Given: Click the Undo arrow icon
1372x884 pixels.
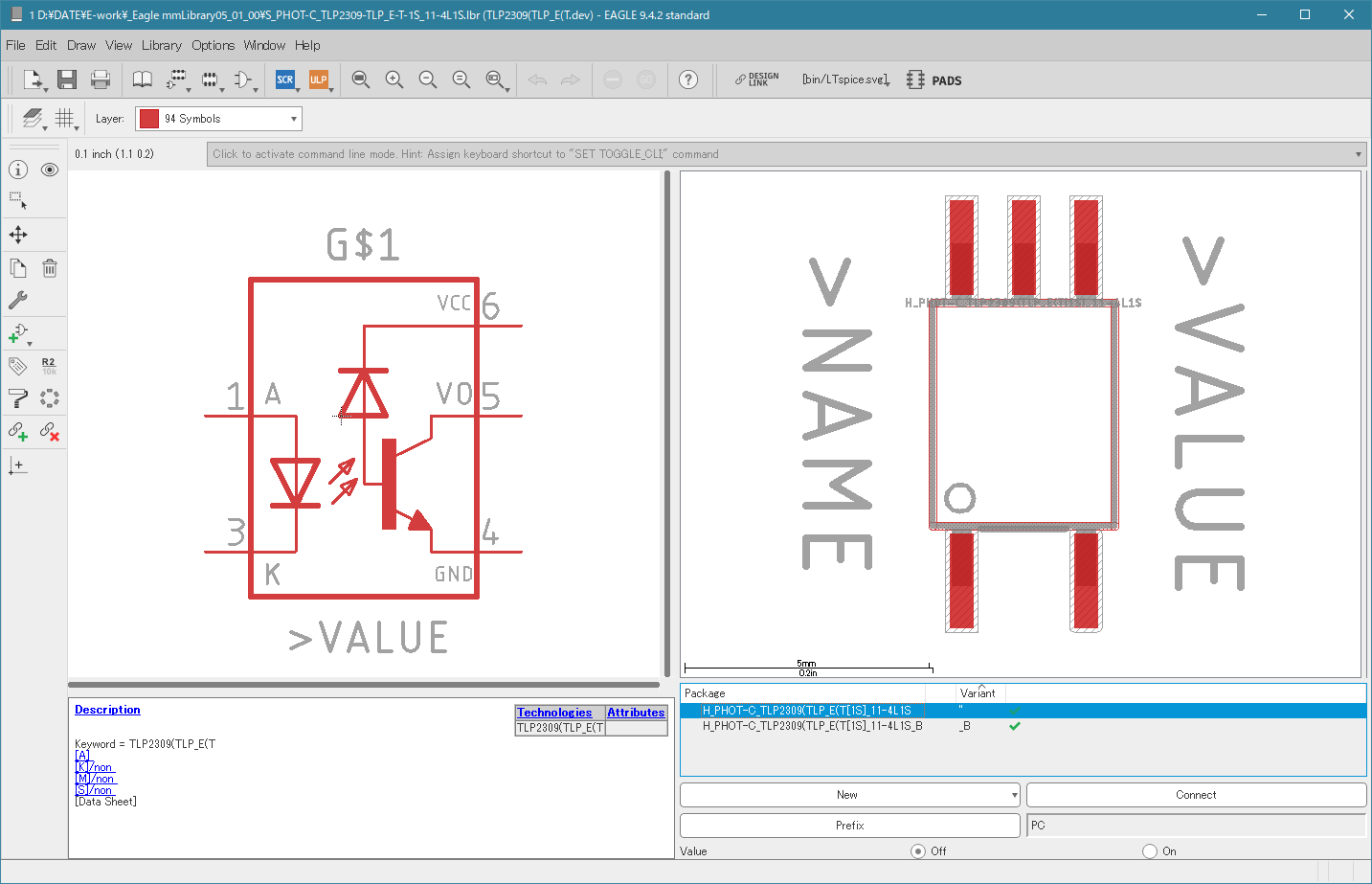Looking at the screenshot, I should [537, 79].
